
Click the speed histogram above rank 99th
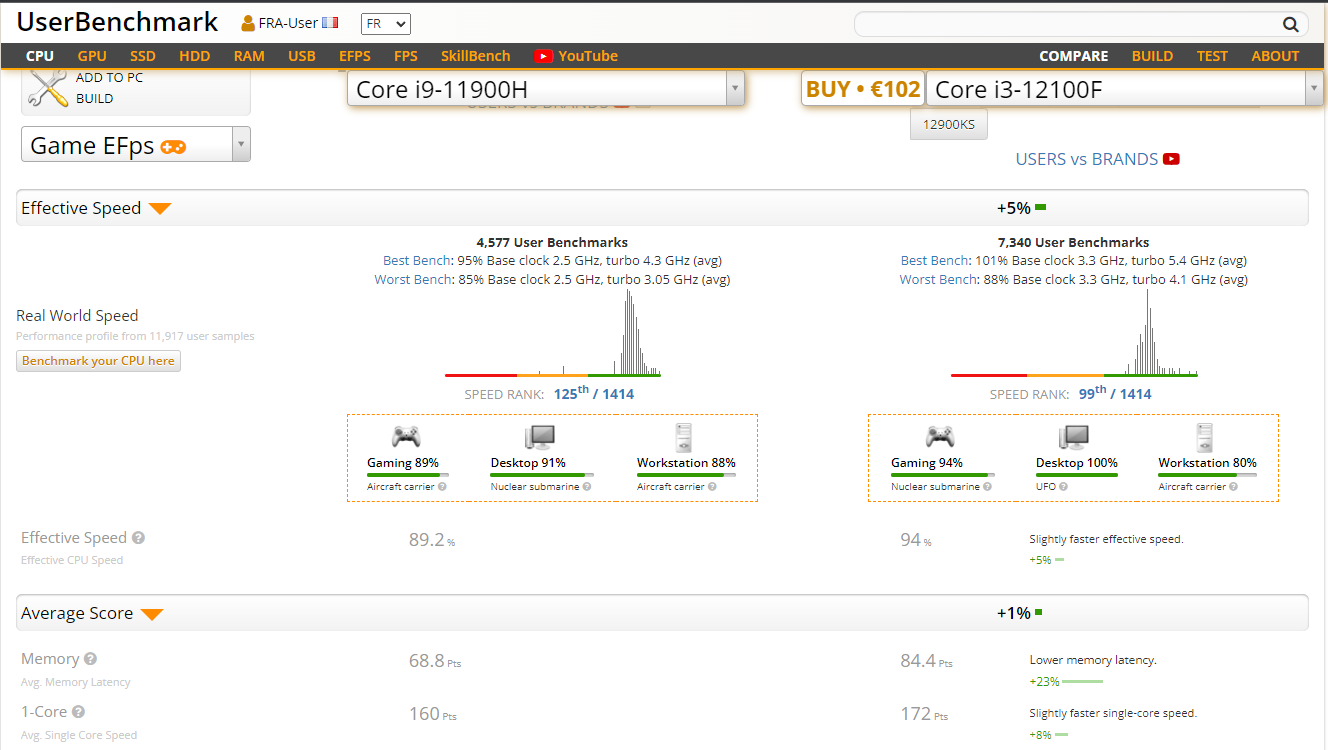pyautogui.click(x=1074, y=333)
